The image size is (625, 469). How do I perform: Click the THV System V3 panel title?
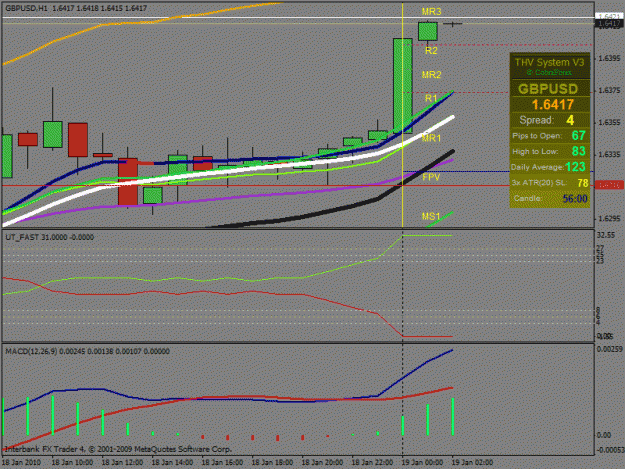549,62
